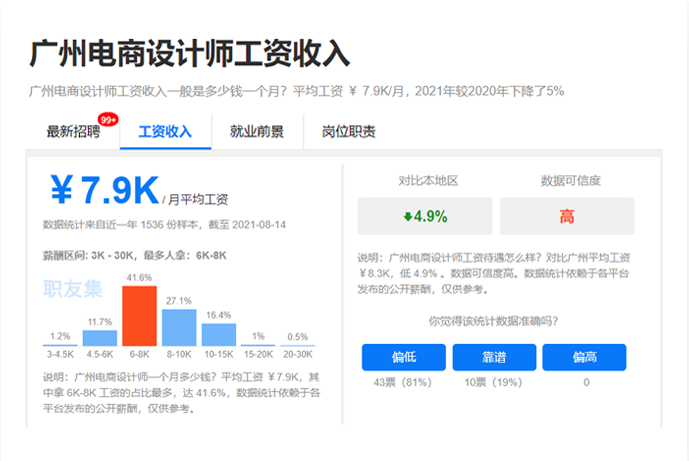Vote 偏低 on salary accuracy
Image resolution: width=689 pixels, height=461 pixels.
(403, 357)
